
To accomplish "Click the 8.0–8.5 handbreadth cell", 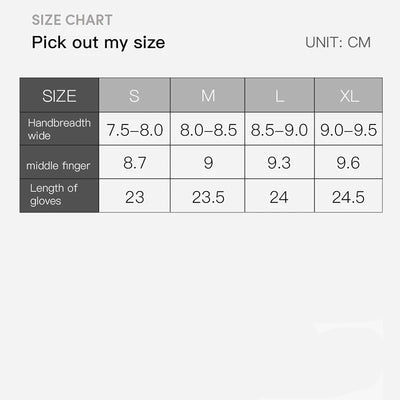I will pyautogui.click(x=208, y=129).
